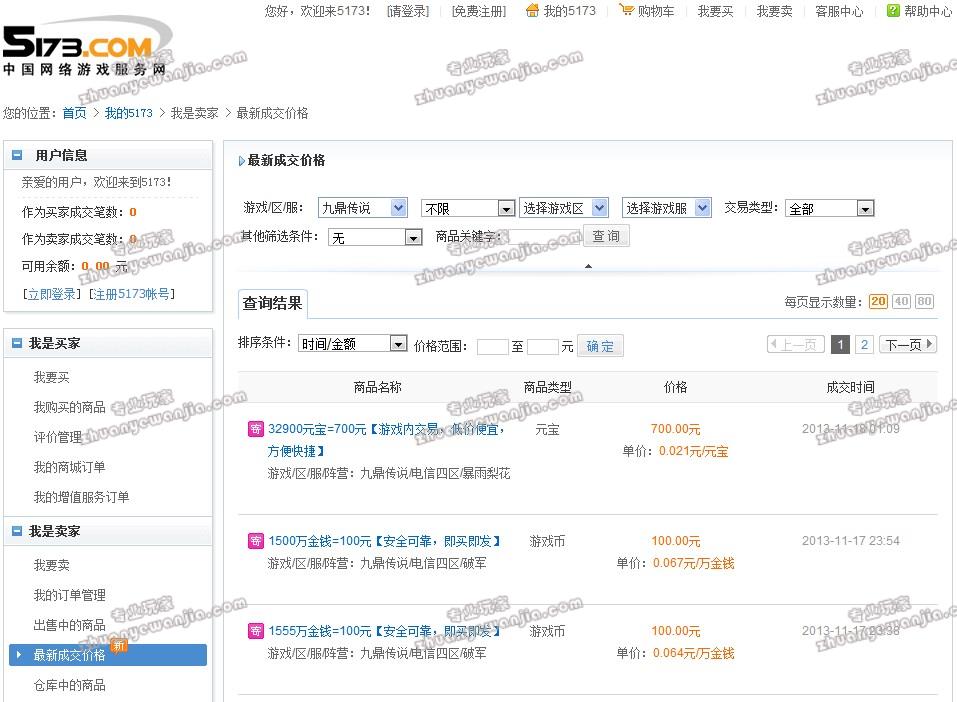Viewport: 957px width, 702px height.
Task: Open the 交易类型 全部 dropdown
Action: click(x=830, y=209)
